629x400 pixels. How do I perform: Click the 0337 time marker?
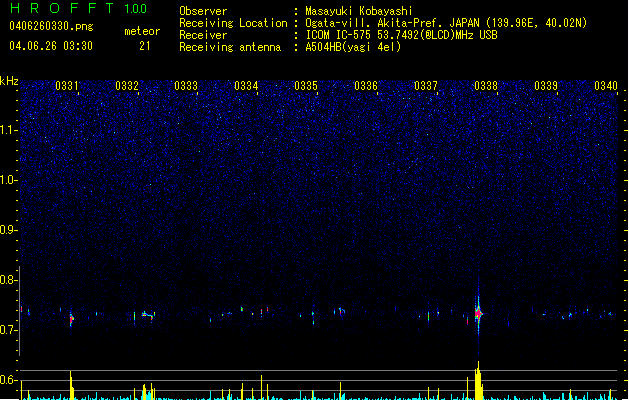tap(426, 86)
